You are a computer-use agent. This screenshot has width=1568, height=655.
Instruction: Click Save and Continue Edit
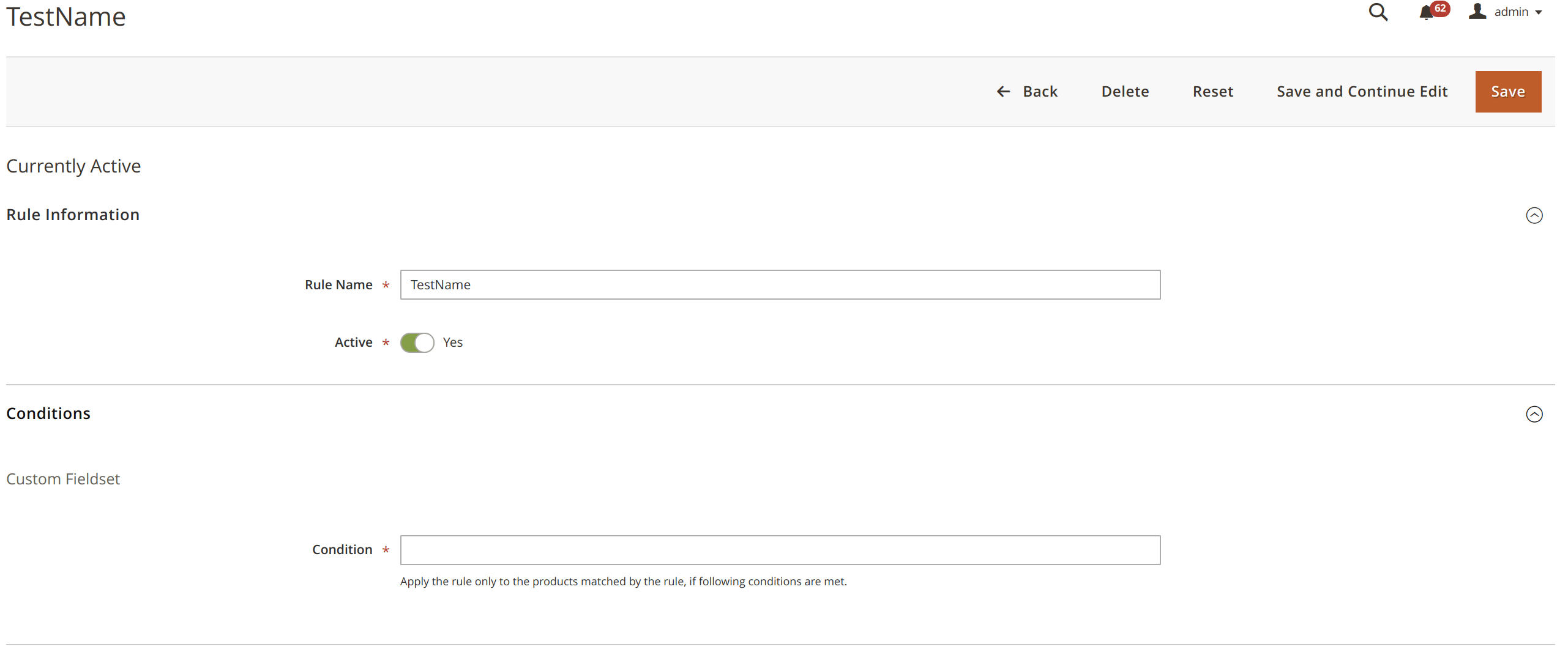1362,92
